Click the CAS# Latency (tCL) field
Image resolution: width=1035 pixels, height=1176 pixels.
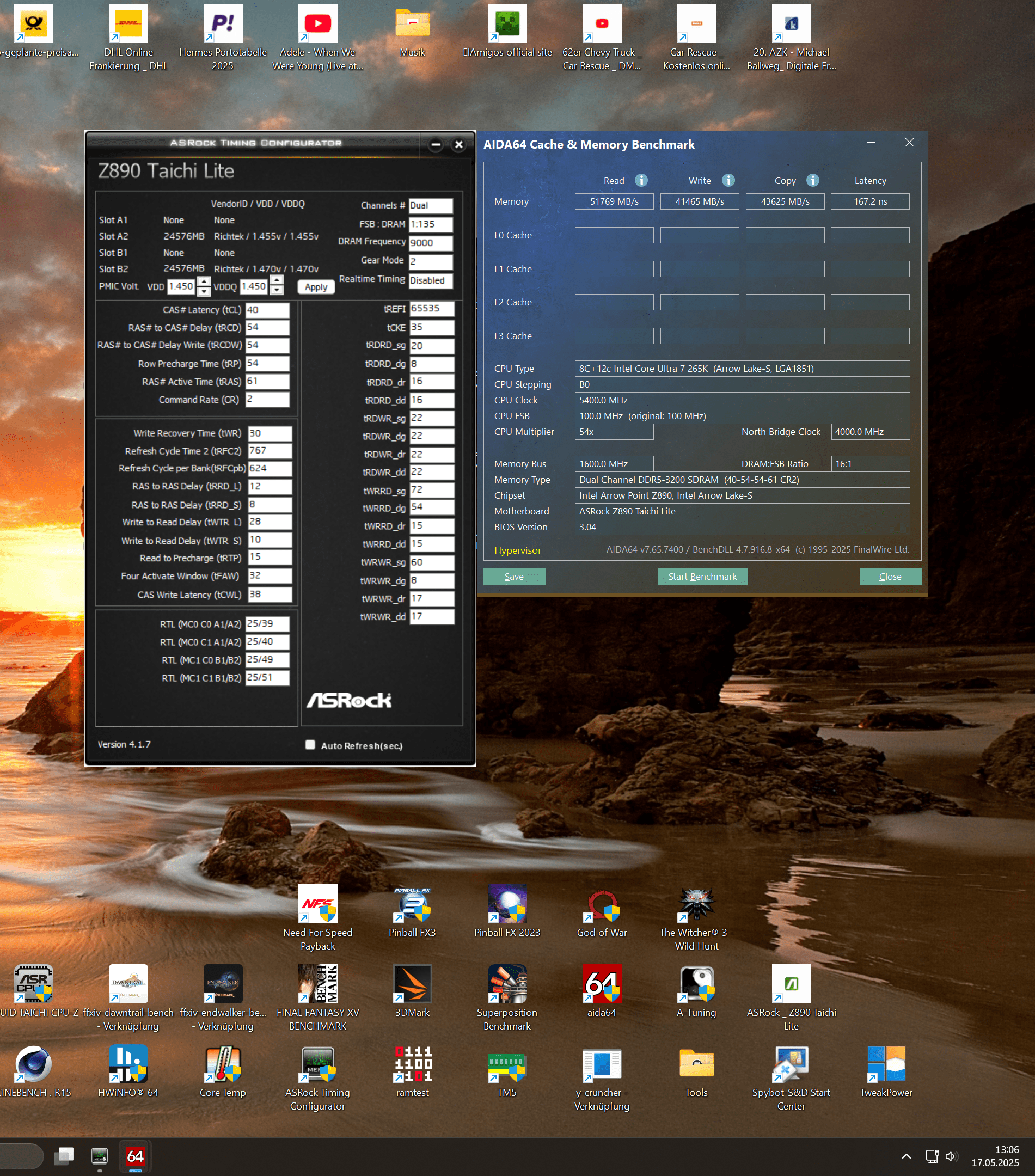click(267, 310)
